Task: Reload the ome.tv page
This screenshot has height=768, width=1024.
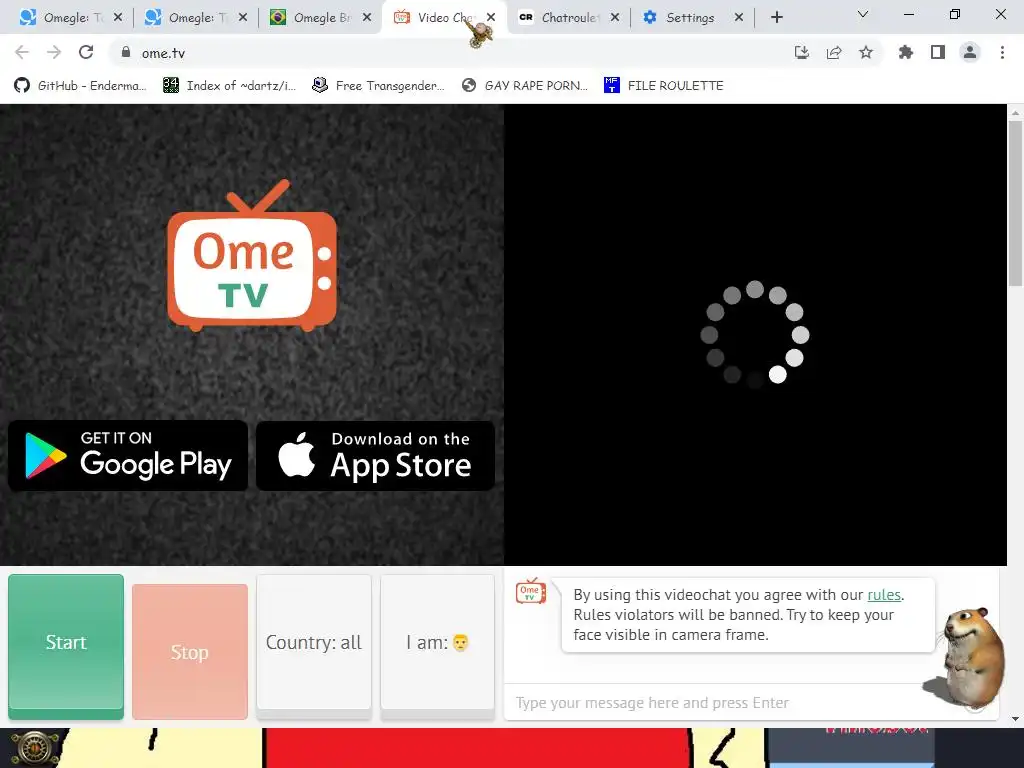Action: click(86, 52)
